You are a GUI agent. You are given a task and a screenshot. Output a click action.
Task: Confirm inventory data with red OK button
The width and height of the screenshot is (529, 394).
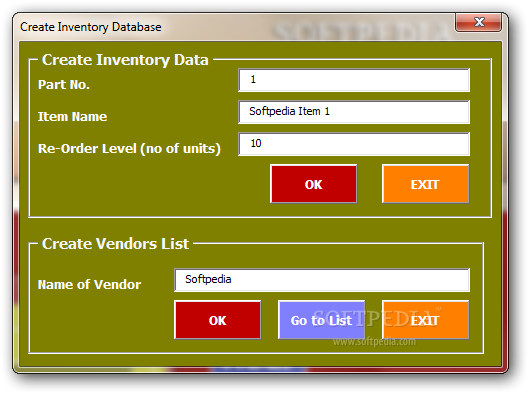pos(314,184)
